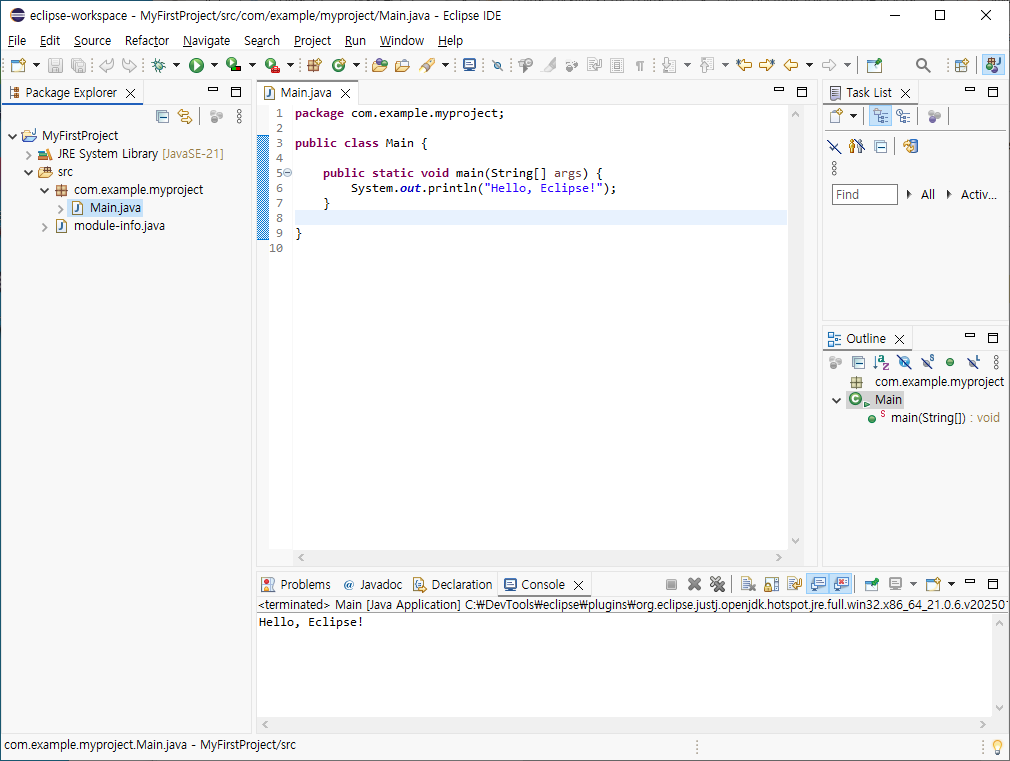This screenshot has width=1010, height=761.
Task: Click the Next Edit Location arrow icon
Action: pyautogui.click(x=767, y=65)
